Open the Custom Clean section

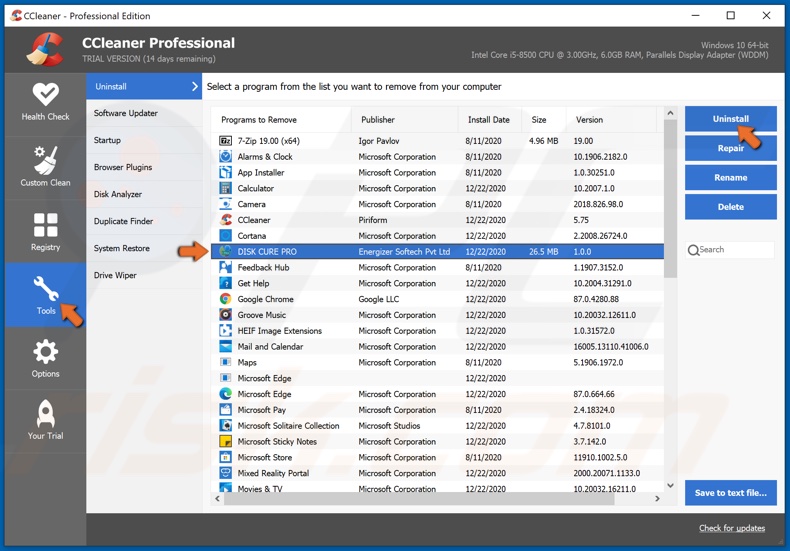coord(45,167)
